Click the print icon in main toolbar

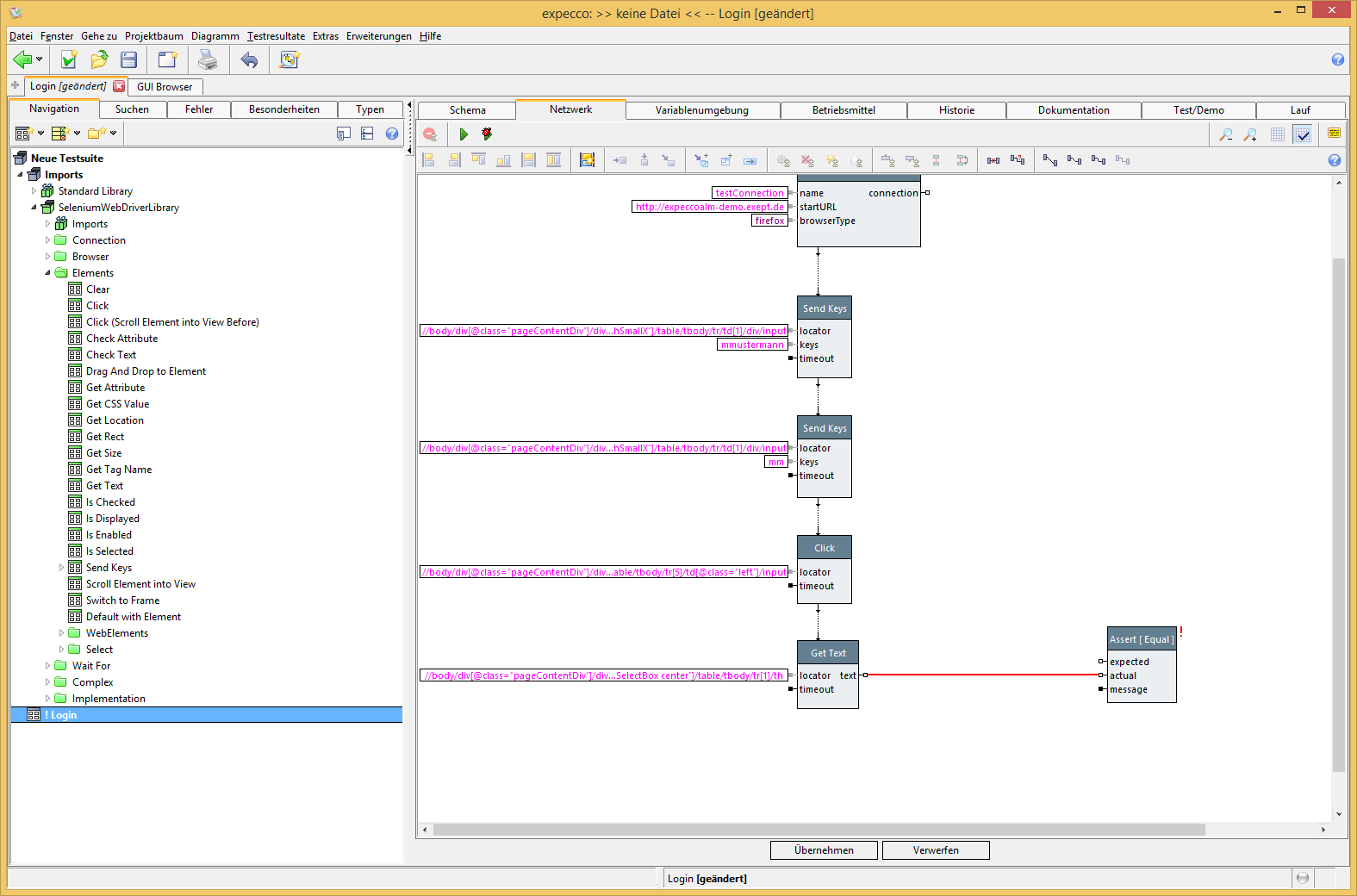click(208, 59)
